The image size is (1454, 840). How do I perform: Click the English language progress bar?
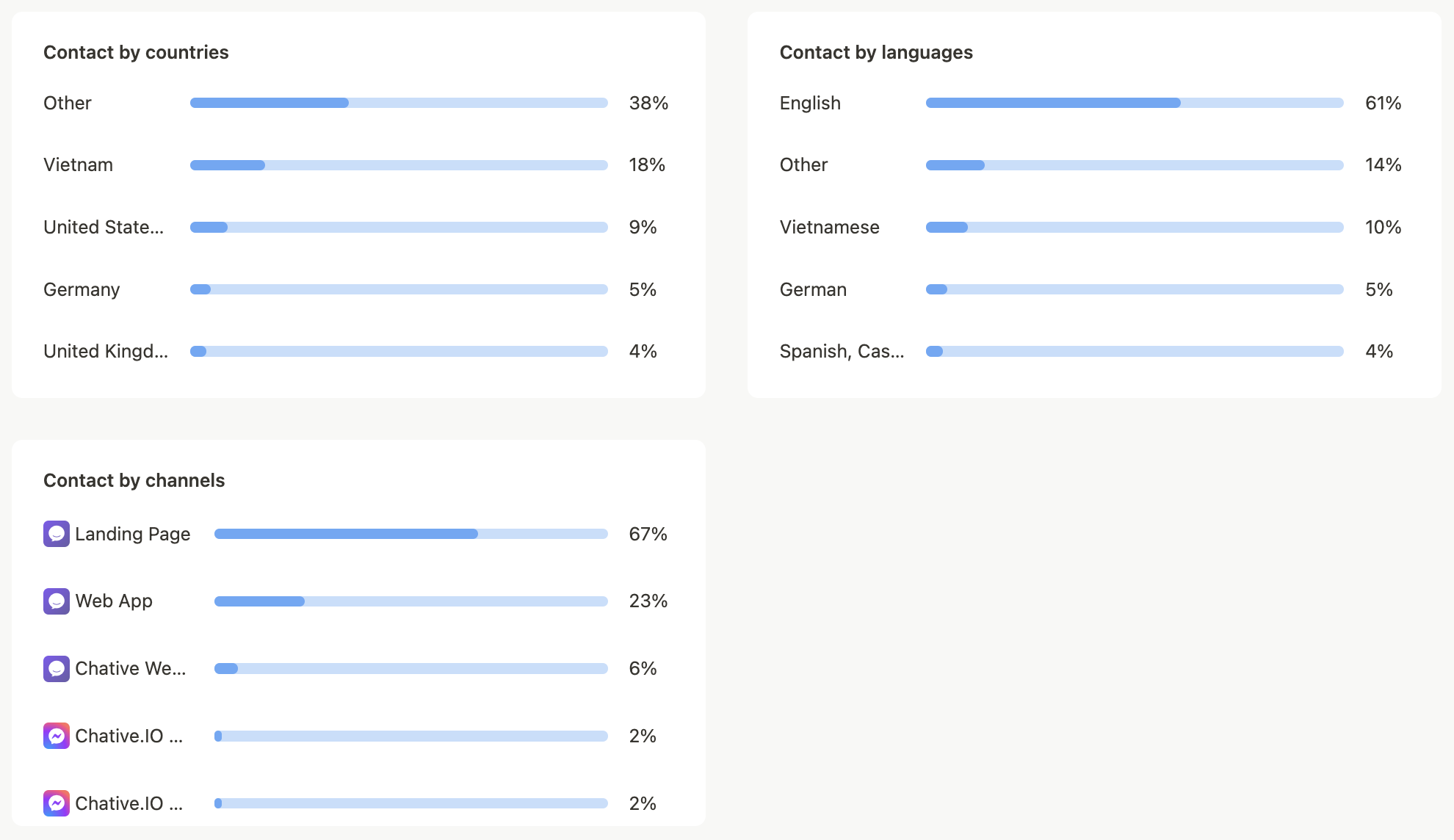(1135, 103)
